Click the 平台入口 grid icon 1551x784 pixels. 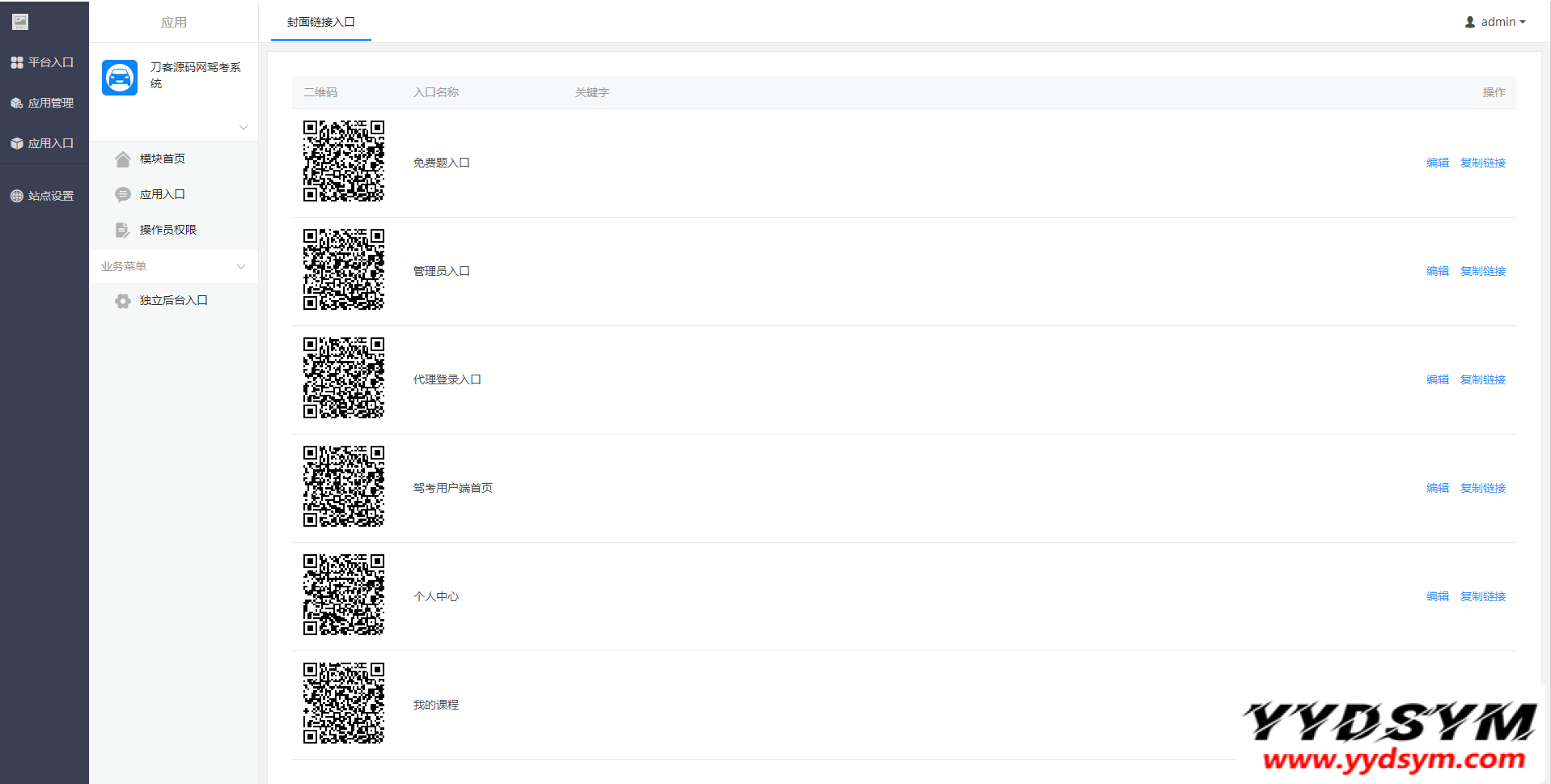[16, 62]
